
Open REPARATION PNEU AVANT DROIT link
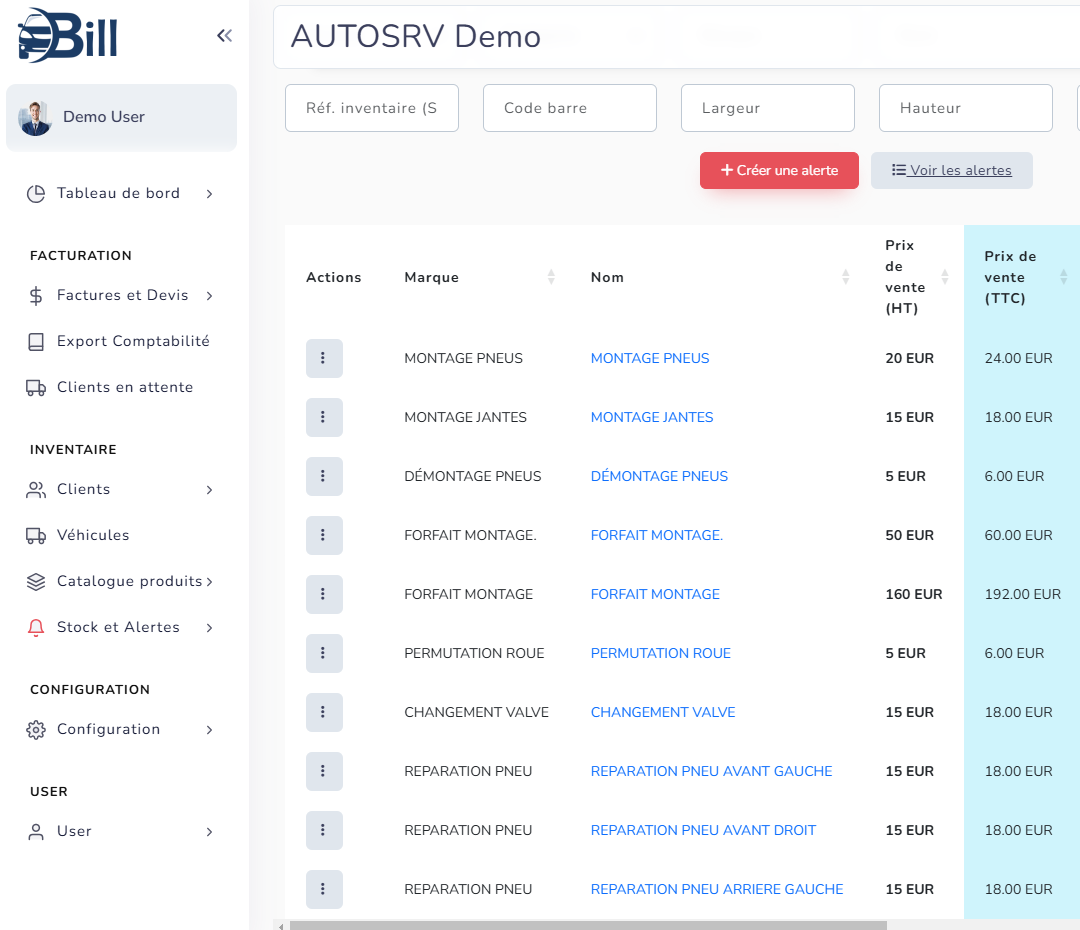[703, 830]
